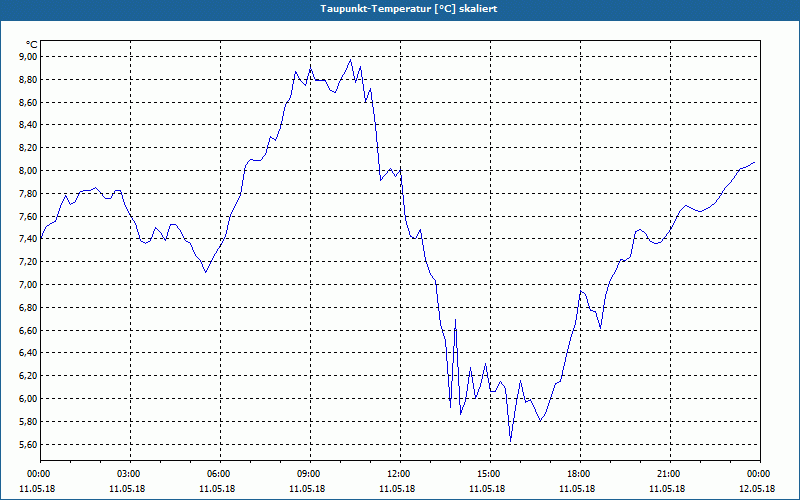800x500 pixels.
Task: Select the 6,60 y-axis value
Action: pyautogui.click(x=29, y=331)
